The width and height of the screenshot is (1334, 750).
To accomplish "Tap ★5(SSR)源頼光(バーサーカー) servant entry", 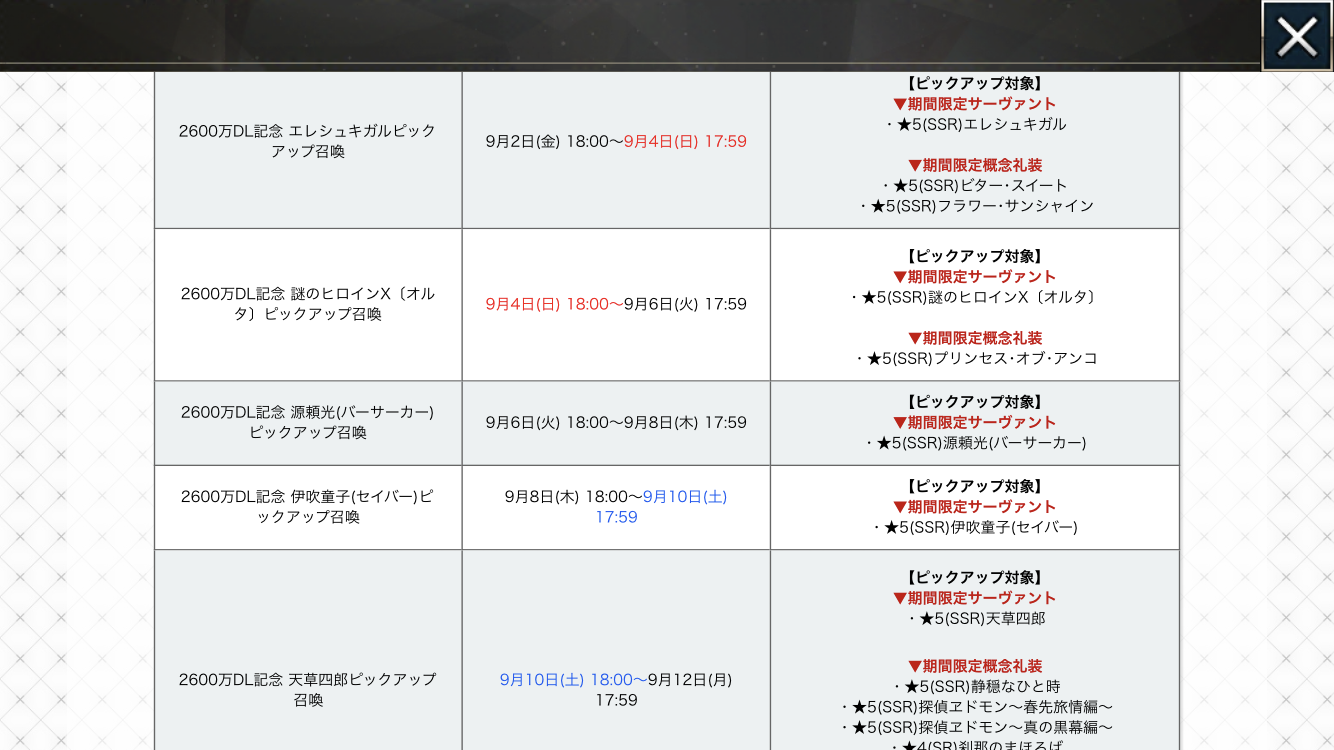I will [975, 442].
